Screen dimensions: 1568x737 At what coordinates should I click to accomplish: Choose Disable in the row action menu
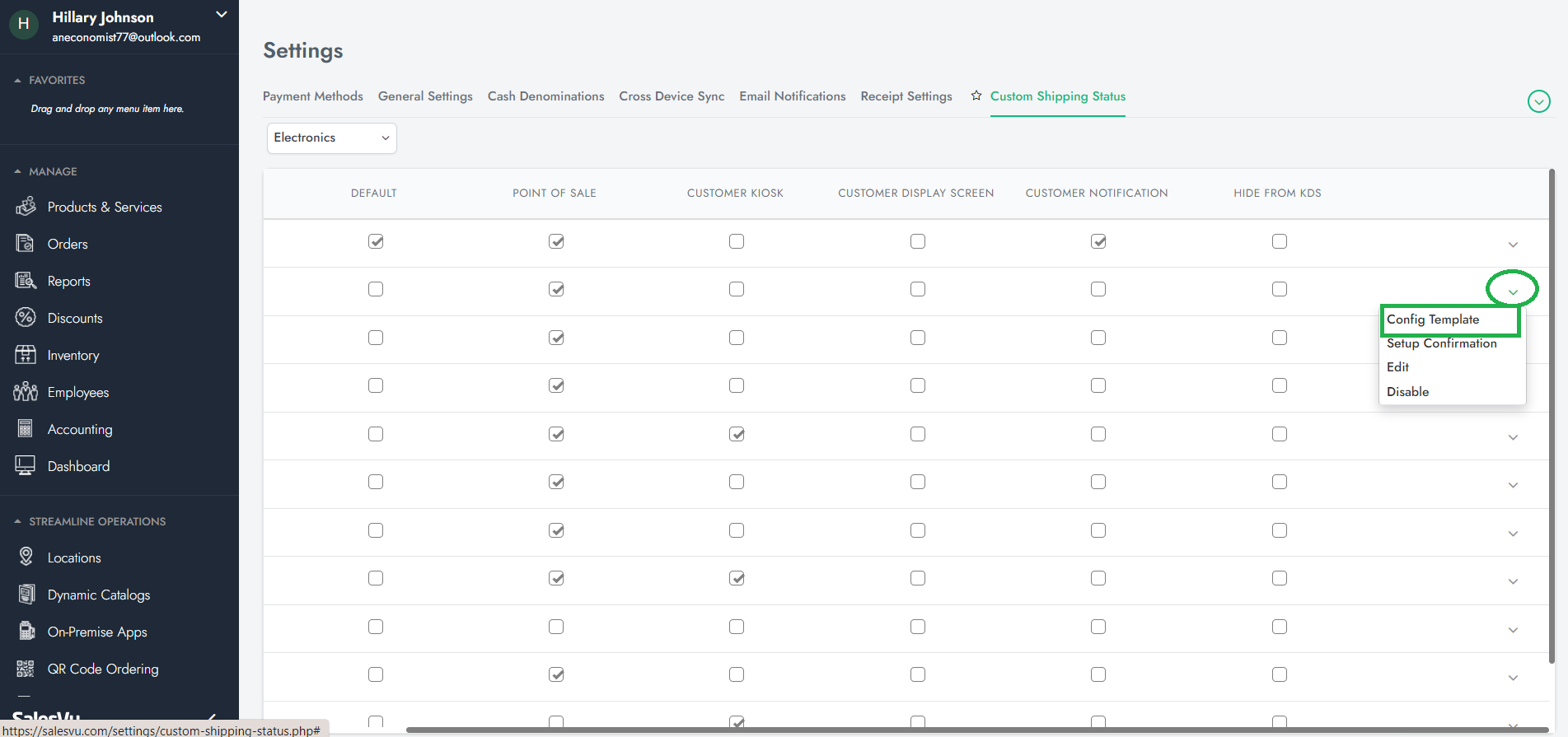point(1407,392)
